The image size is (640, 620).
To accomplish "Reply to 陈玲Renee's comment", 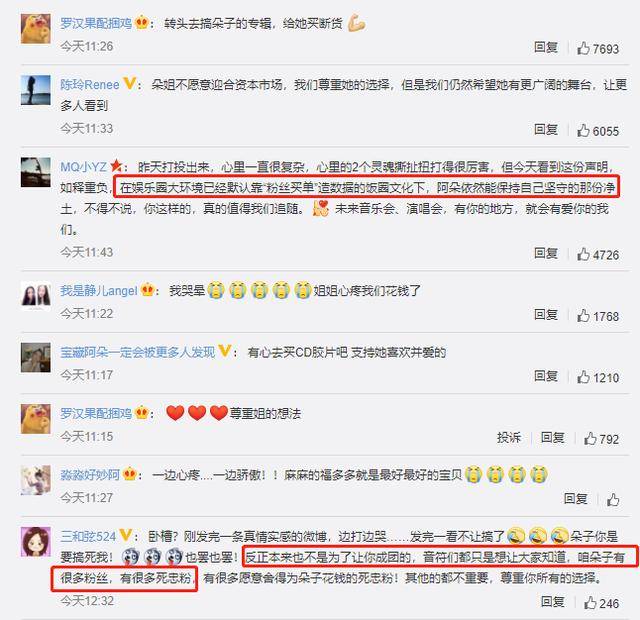I will pos(546,130).
